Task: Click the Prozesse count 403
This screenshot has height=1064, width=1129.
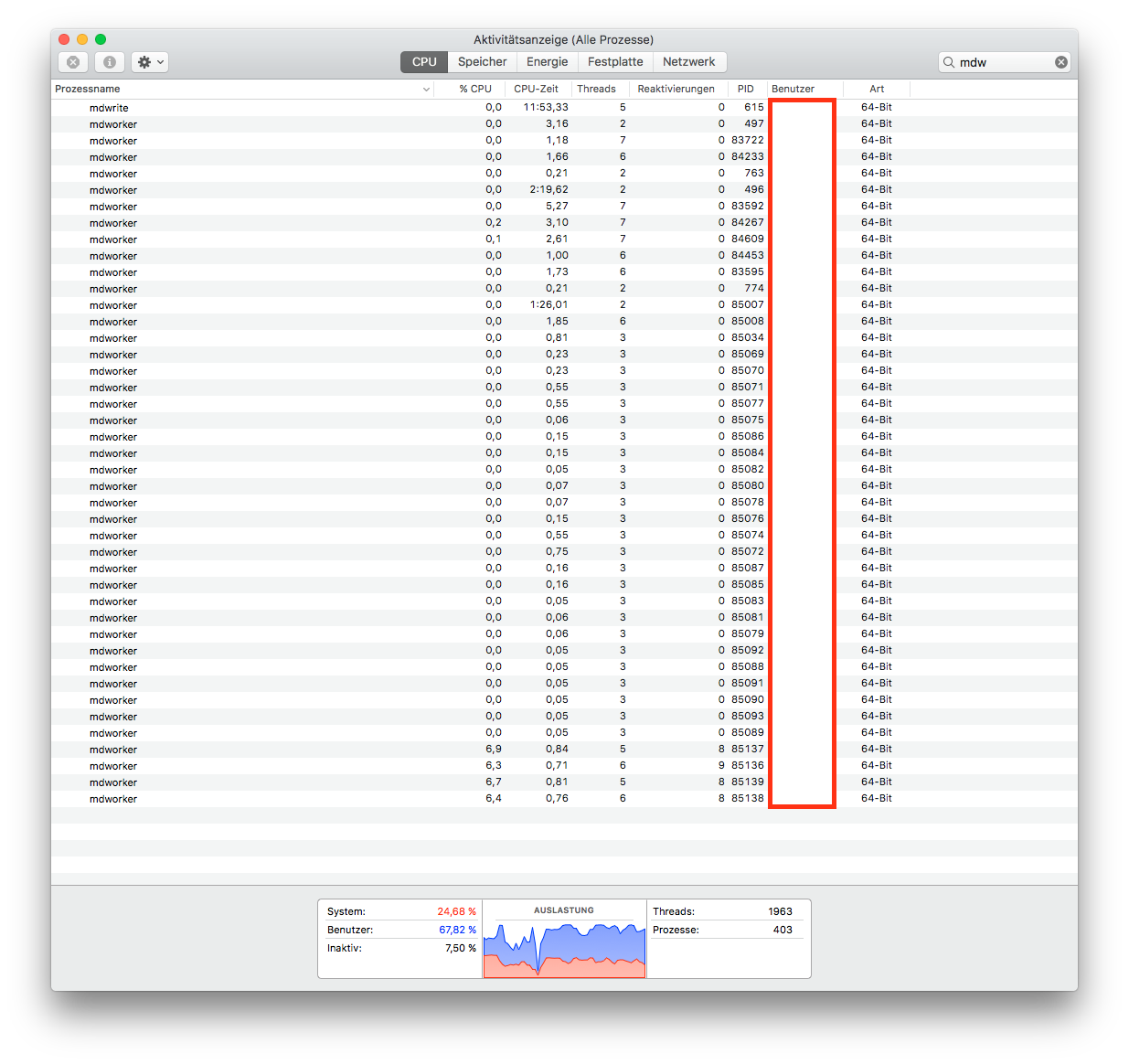Action: pyautogui.click(x=783, y=930)
